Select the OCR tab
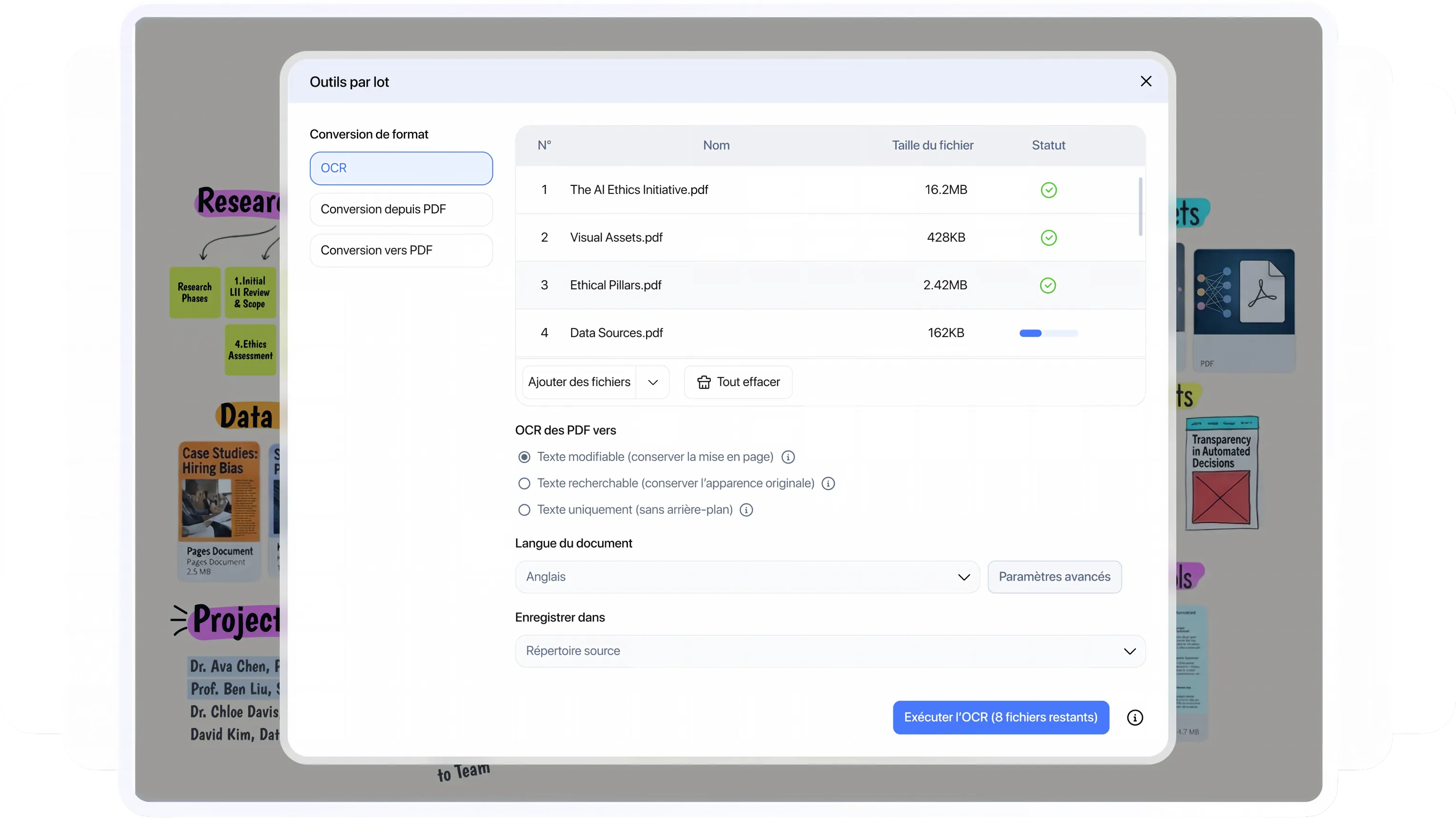 (x=401, y=168)
